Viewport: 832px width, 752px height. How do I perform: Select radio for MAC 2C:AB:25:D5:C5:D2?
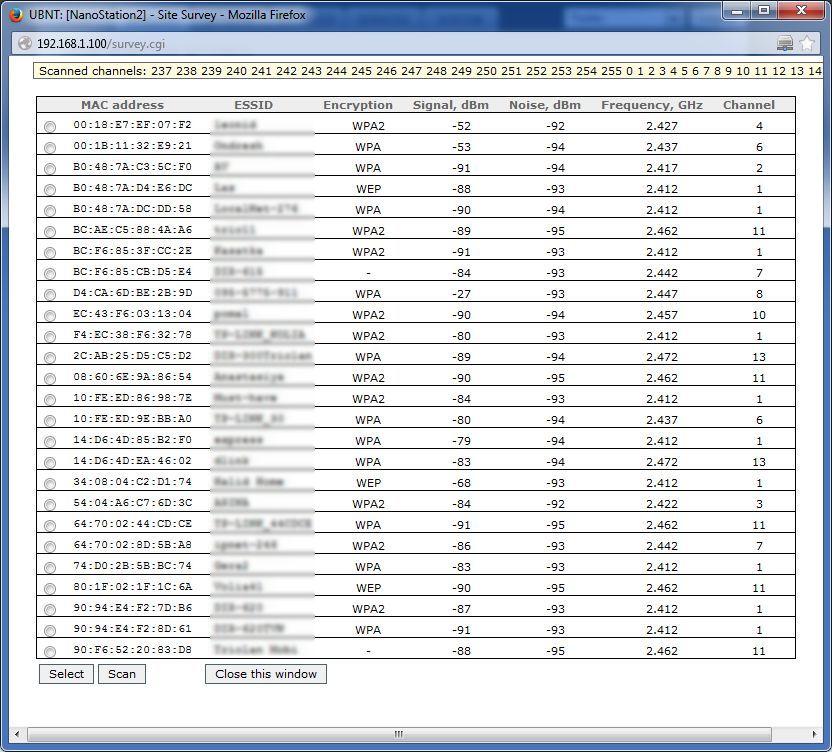point(50,358)
